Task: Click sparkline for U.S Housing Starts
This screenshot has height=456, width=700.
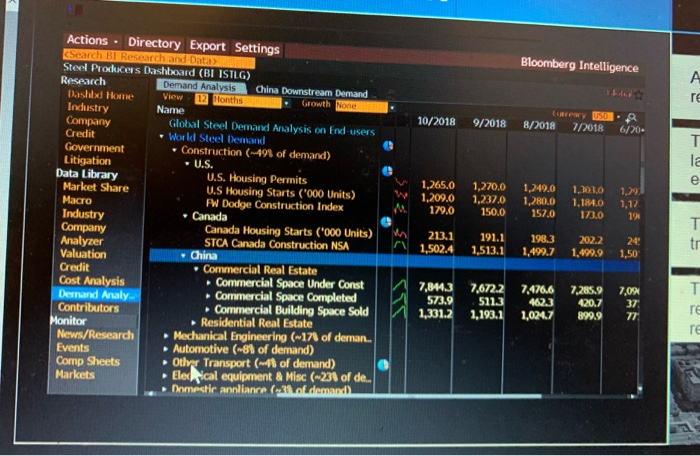Action: [401, 195]
